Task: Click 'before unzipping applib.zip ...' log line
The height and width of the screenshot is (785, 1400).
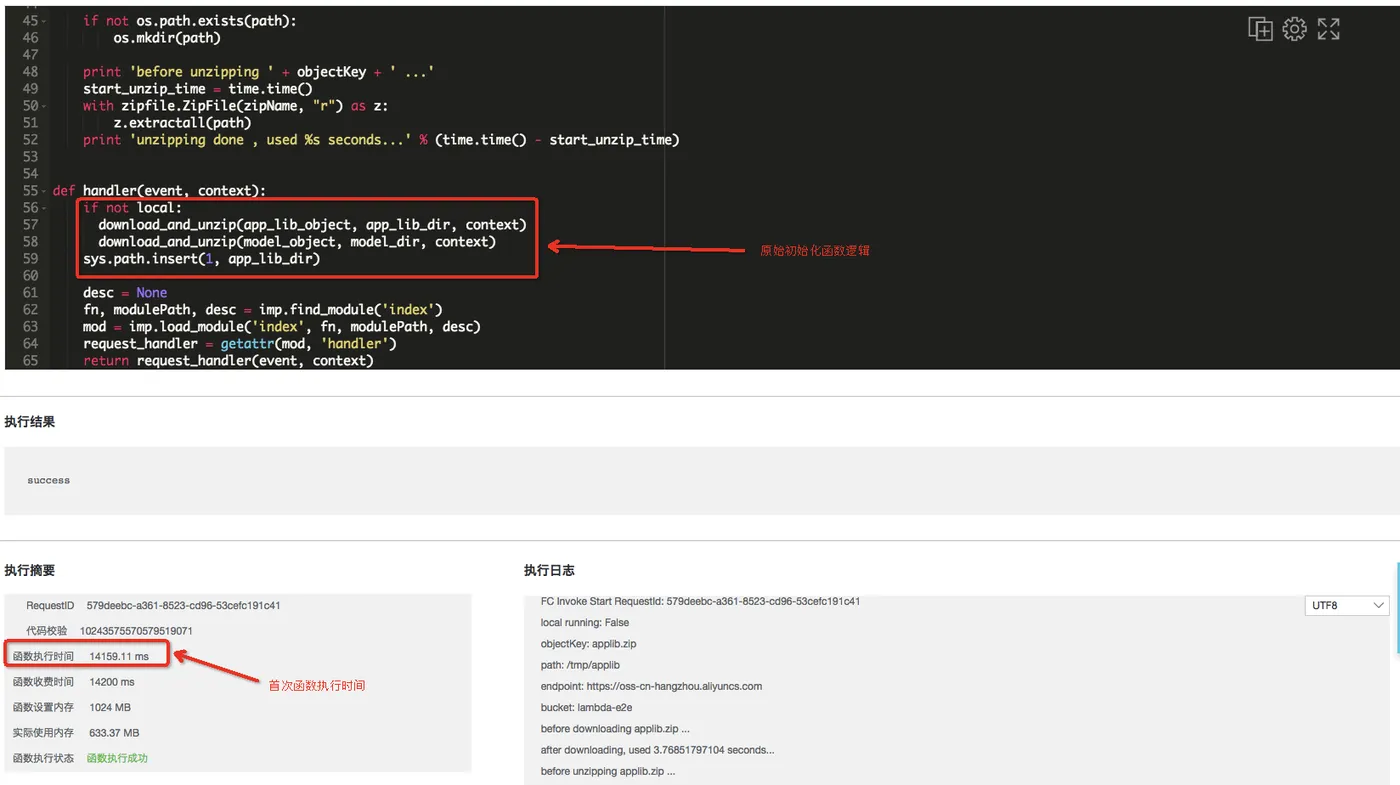Action: tap(608, 771)
